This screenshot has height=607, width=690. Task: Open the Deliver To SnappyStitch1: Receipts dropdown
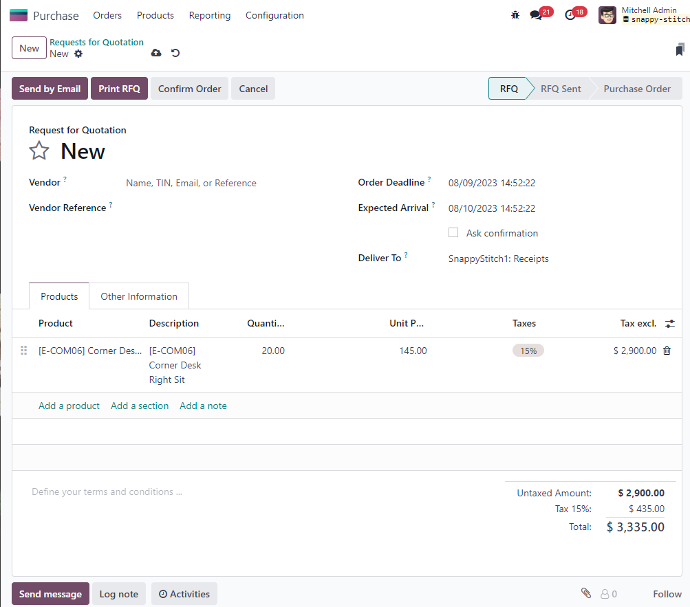[x=558, y=259]
